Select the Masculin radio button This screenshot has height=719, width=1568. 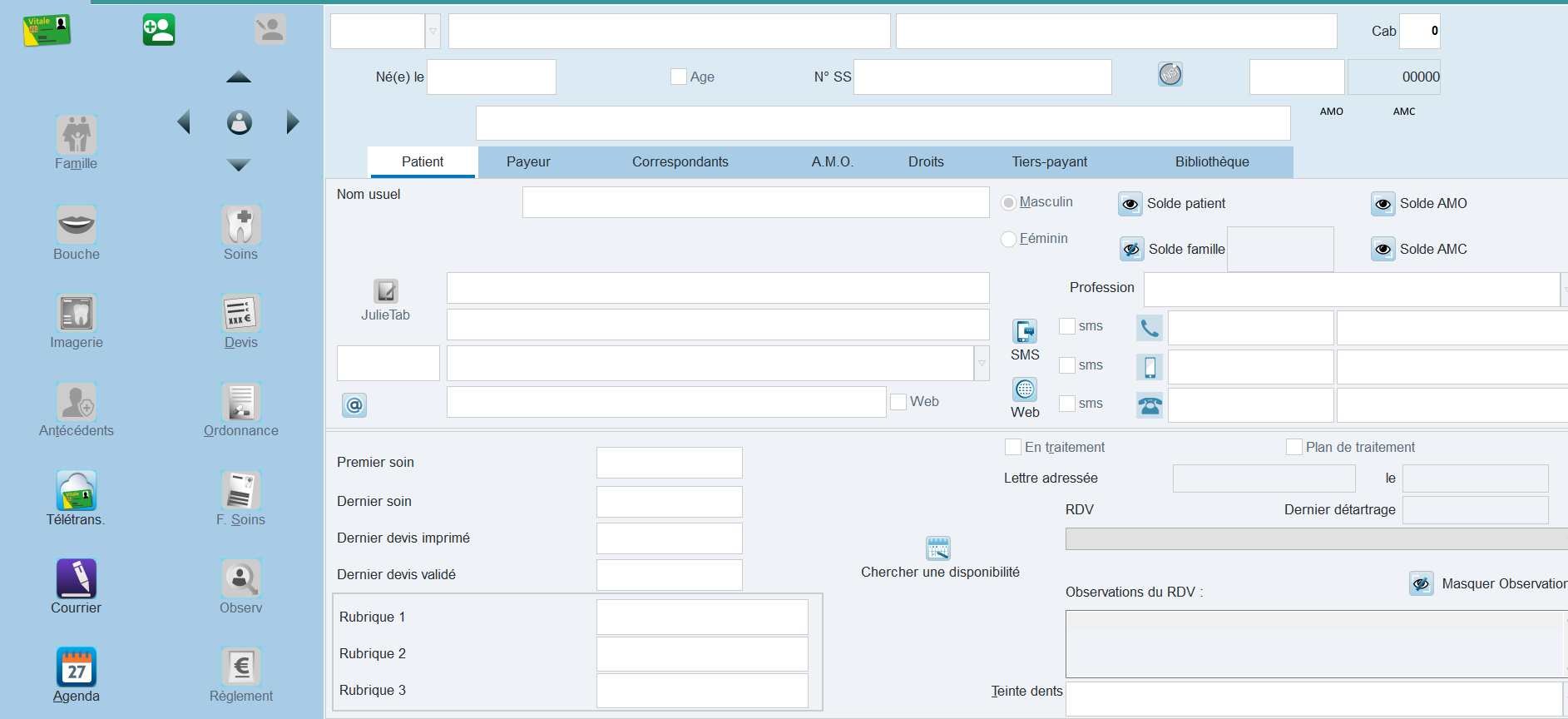1009,202
